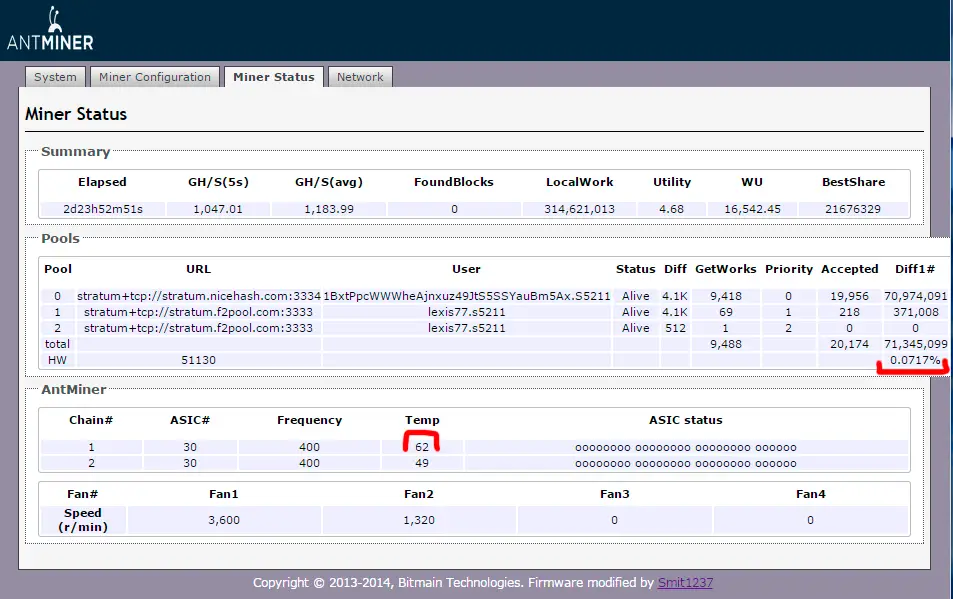Select the stratum.nicehash.com:3334 pool URL
The width and height of the screenshot is (953, 599).
click(x=199, y=296)
